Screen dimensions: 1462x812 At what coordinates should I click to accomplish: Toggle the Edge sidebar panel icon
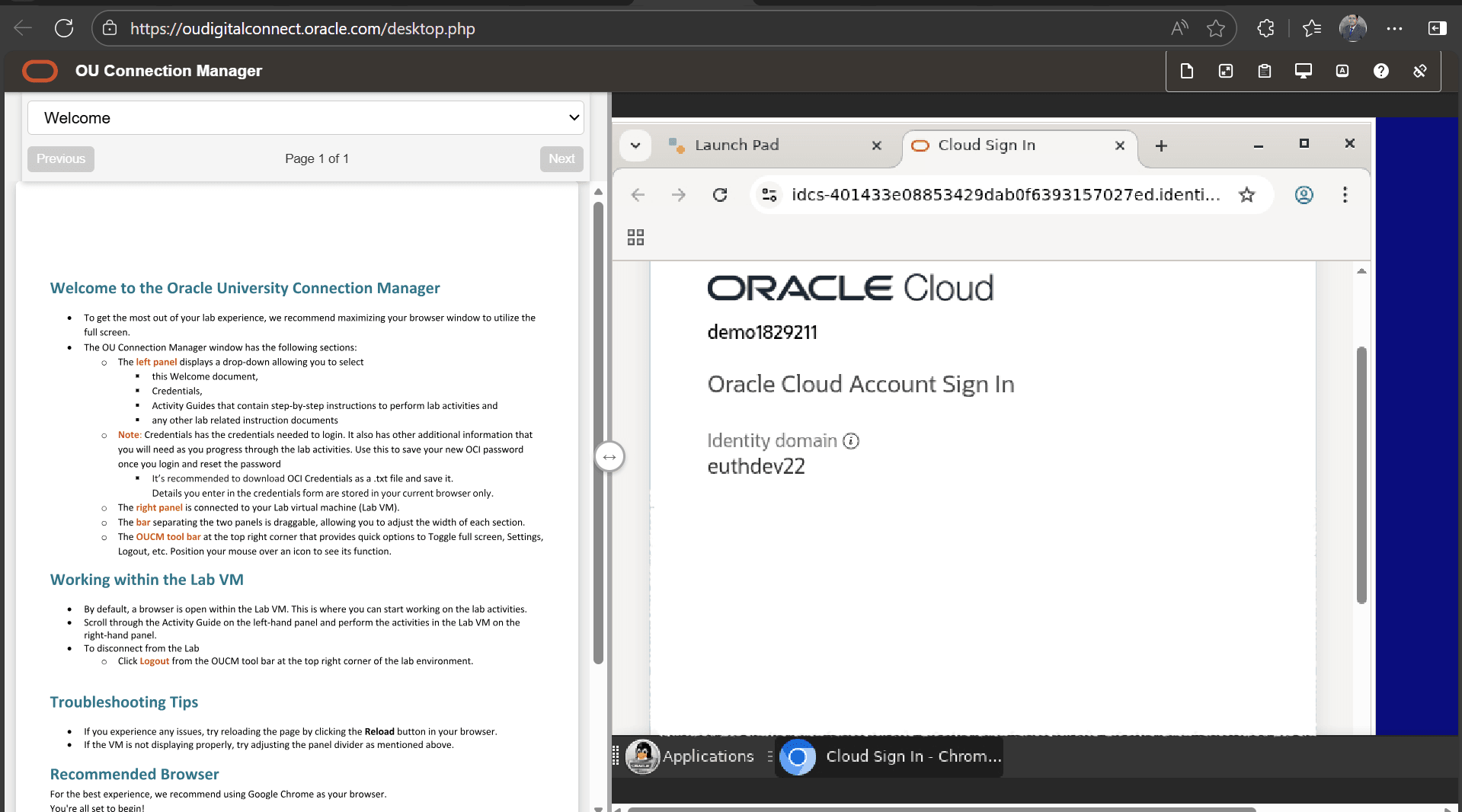coord(1437,28)
